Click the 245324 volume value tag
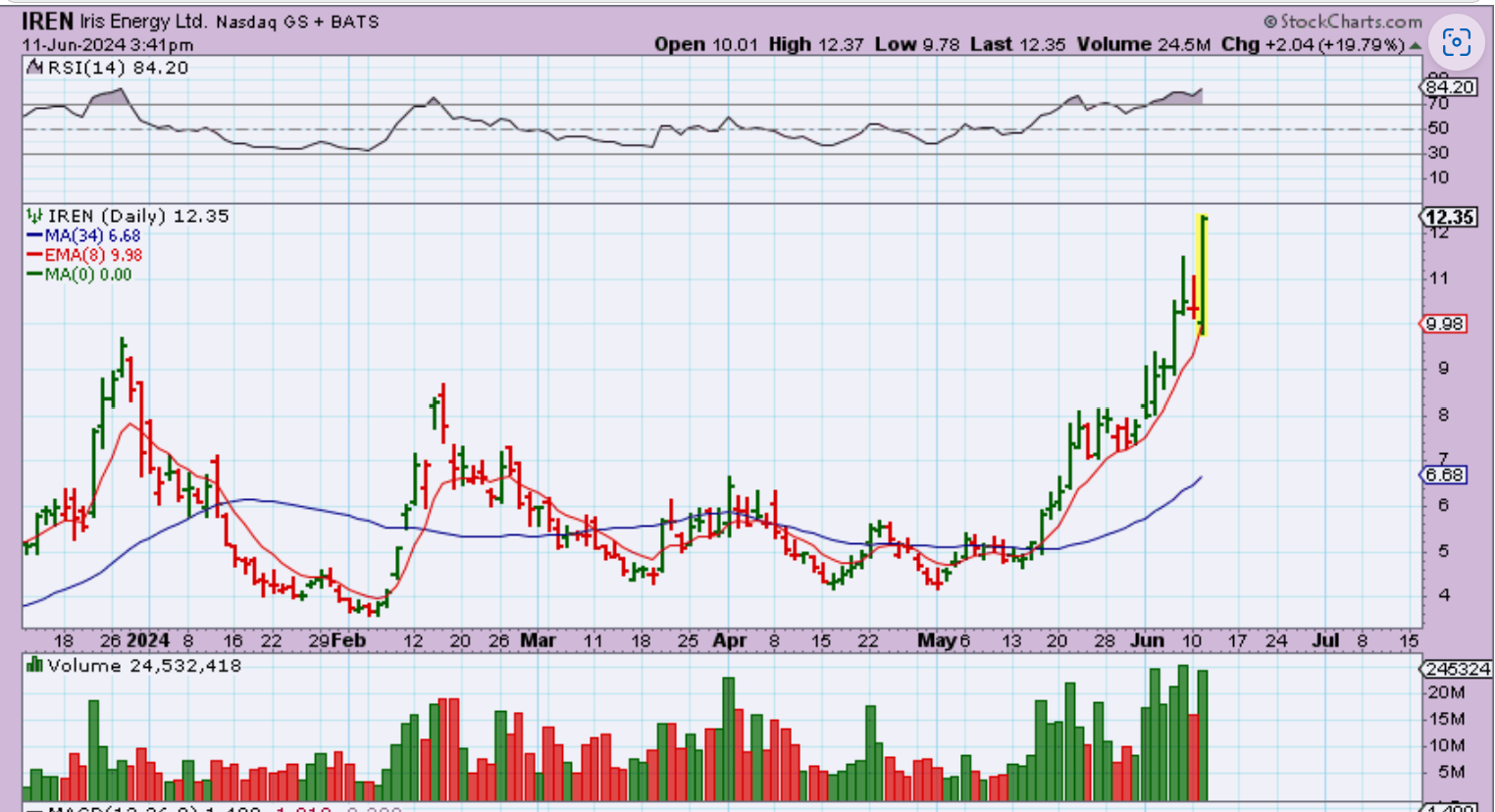The width and height of the screenshot is (1495, 812). click(x=1457, y=670)
